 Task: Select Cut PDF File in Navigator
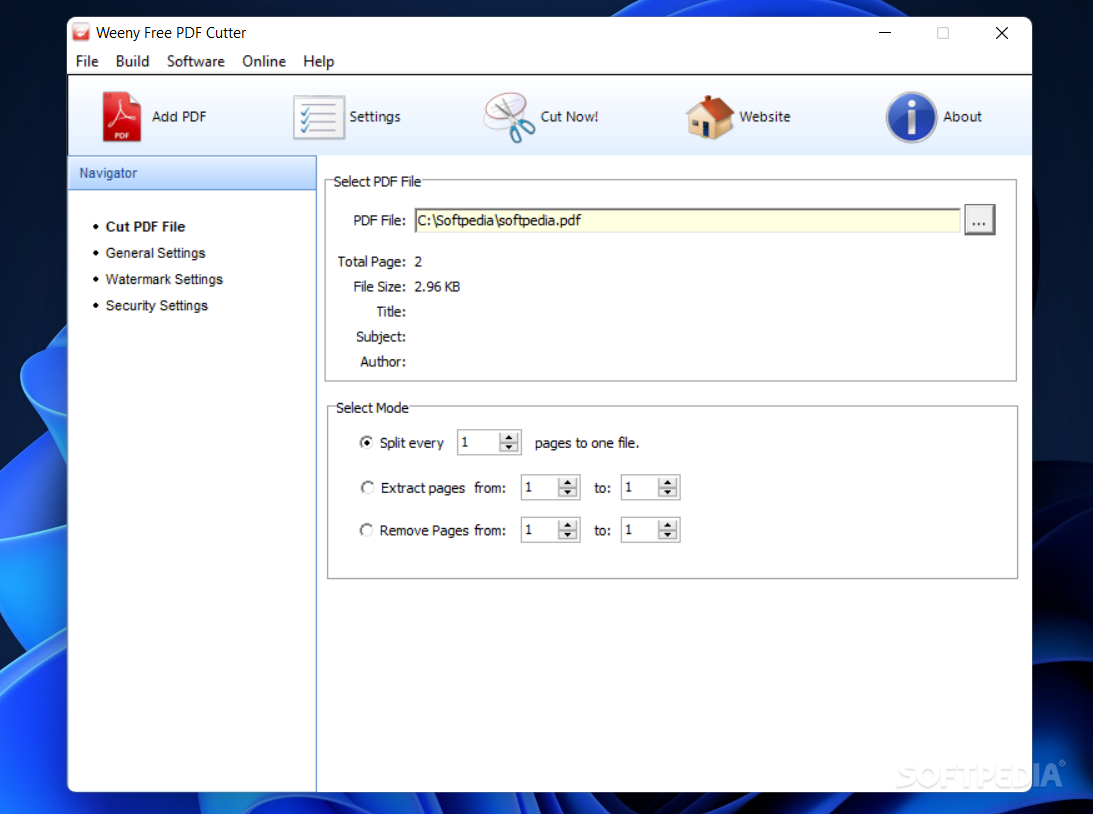point(145,226)
